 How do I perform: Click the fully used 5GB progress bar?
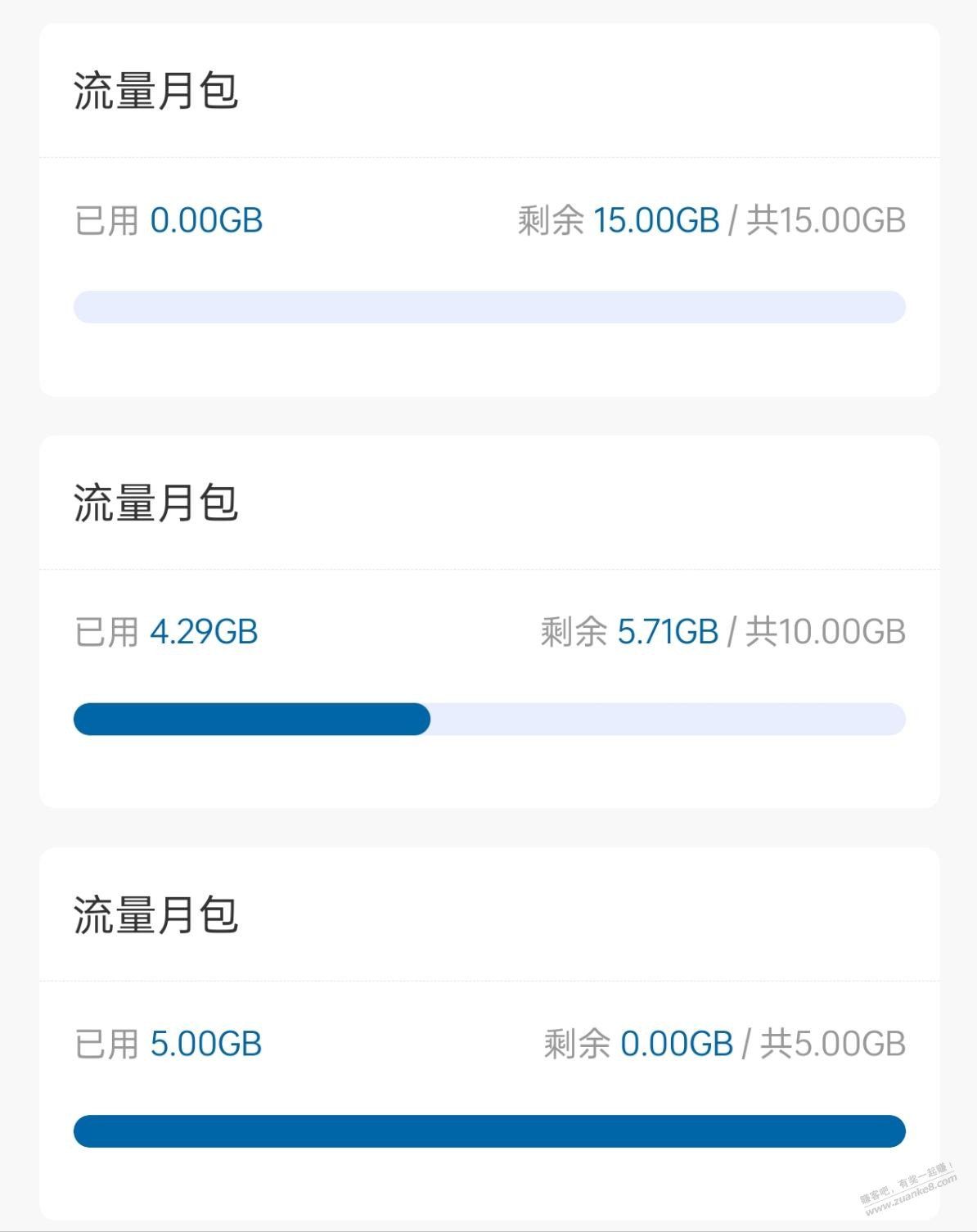489,1131
